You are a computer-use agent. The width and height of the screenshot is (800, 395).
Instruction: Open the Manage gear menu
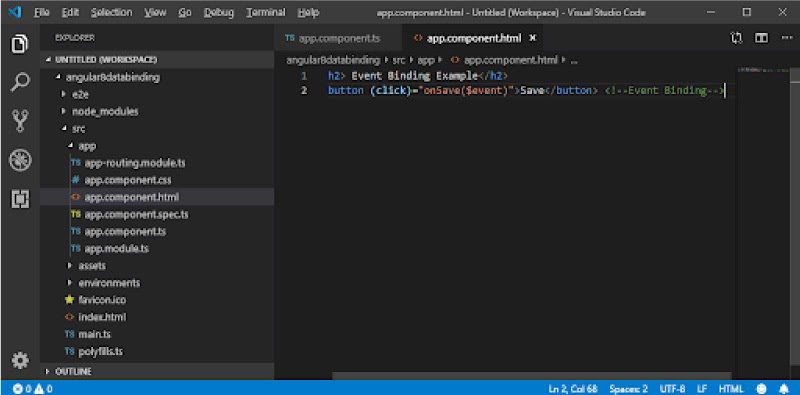tap(20, 361)
